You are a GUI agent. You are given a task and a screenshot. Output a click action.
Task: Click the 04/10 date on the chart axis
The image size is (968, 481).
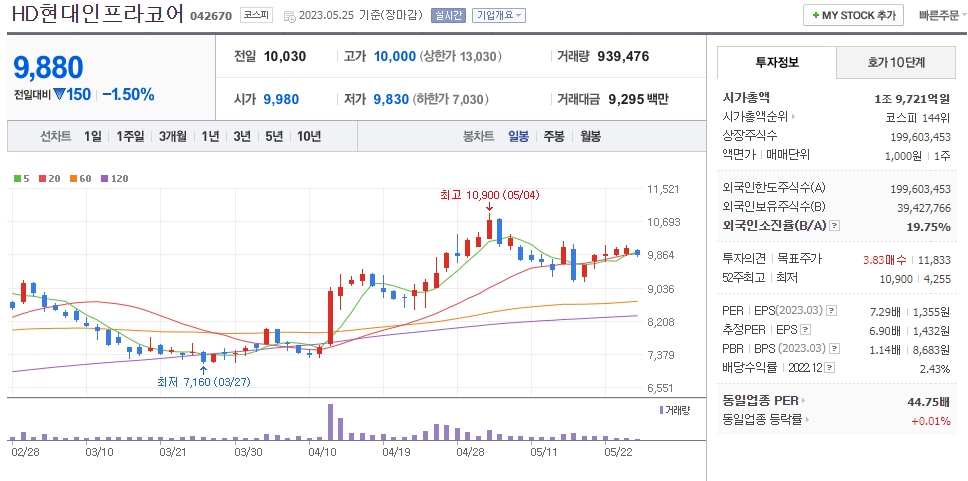(321, 451)
